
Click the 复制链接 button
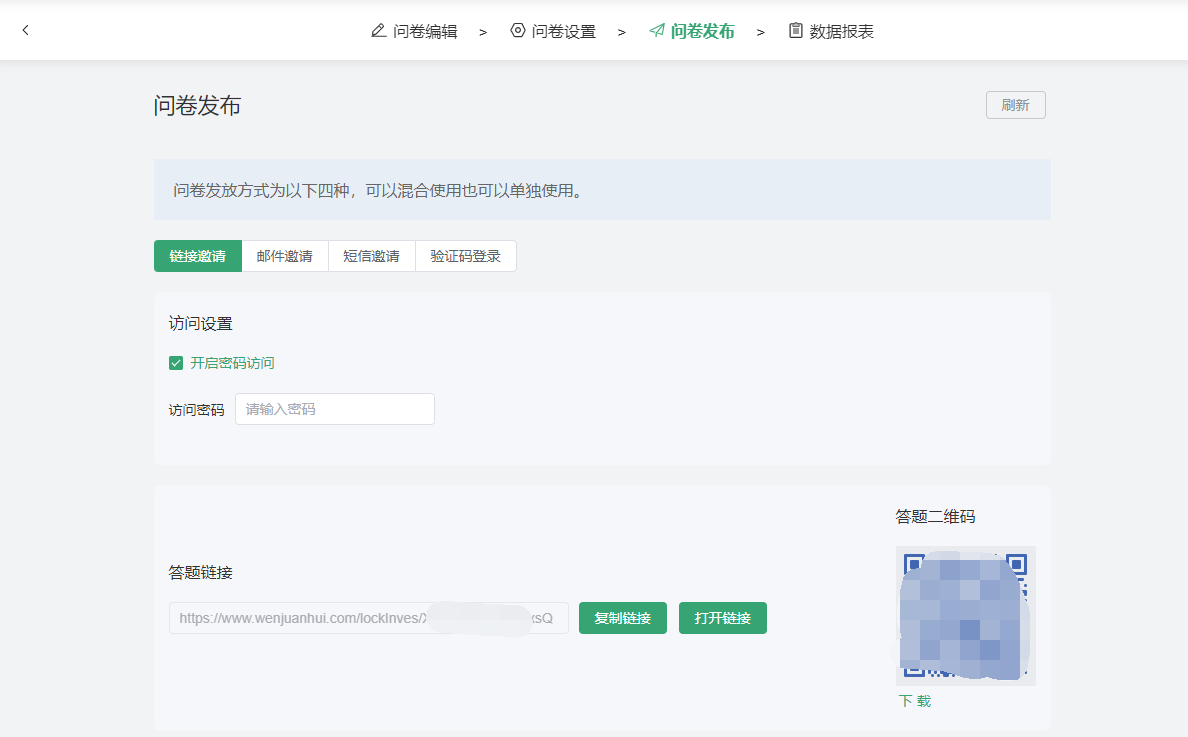click(623, 618)
